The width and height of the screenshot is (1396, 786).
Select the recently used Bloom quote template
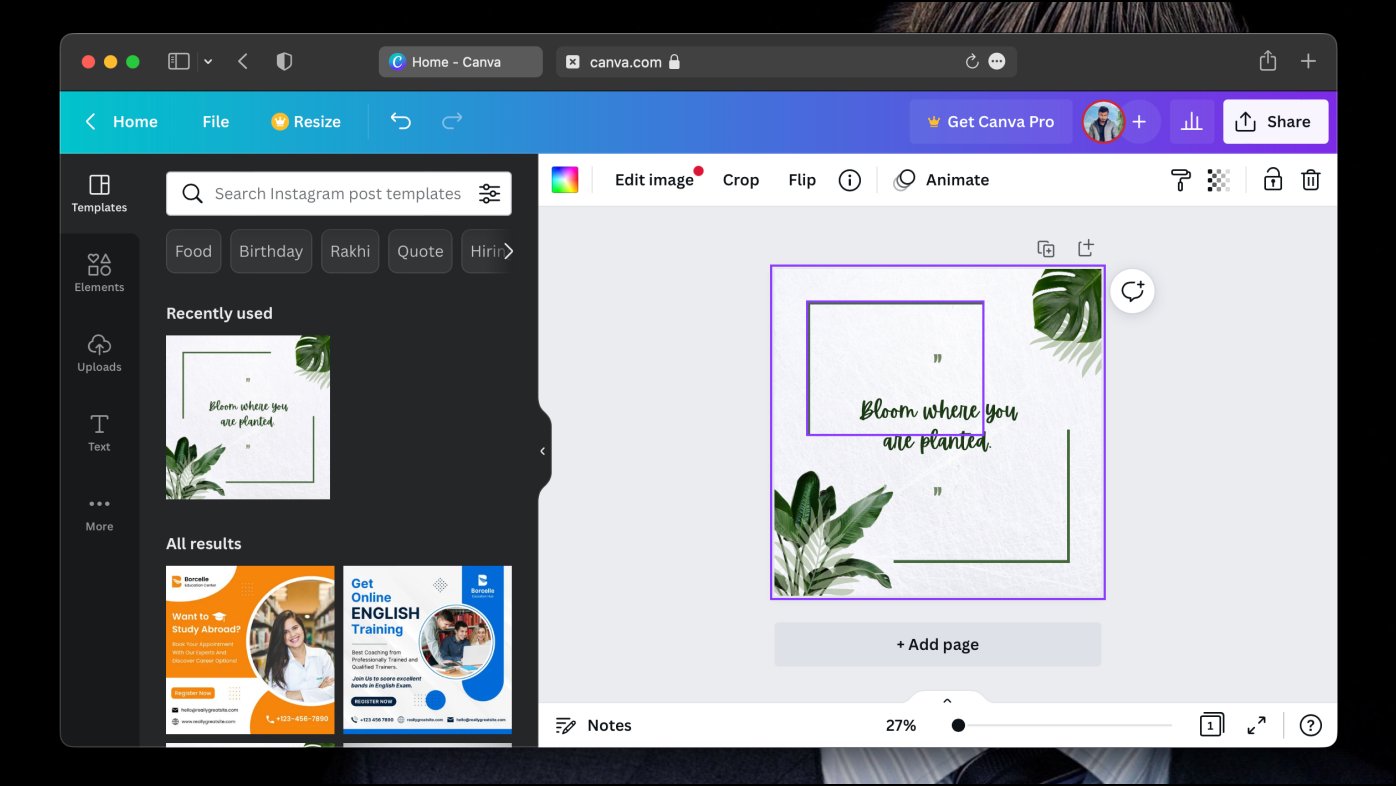(248, 417)
